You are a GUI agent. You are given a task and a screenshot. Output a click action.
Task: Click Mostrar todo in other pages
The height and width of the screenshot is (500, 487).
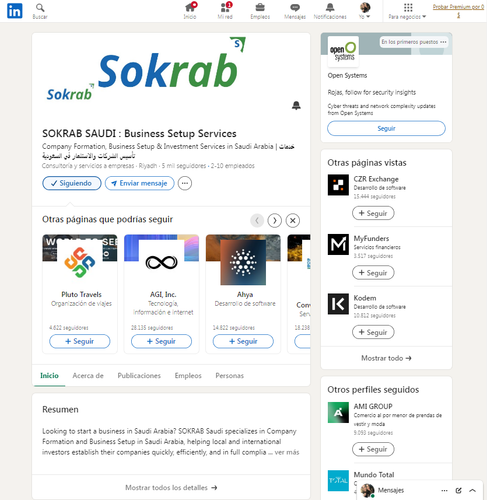tap(386, 358)
